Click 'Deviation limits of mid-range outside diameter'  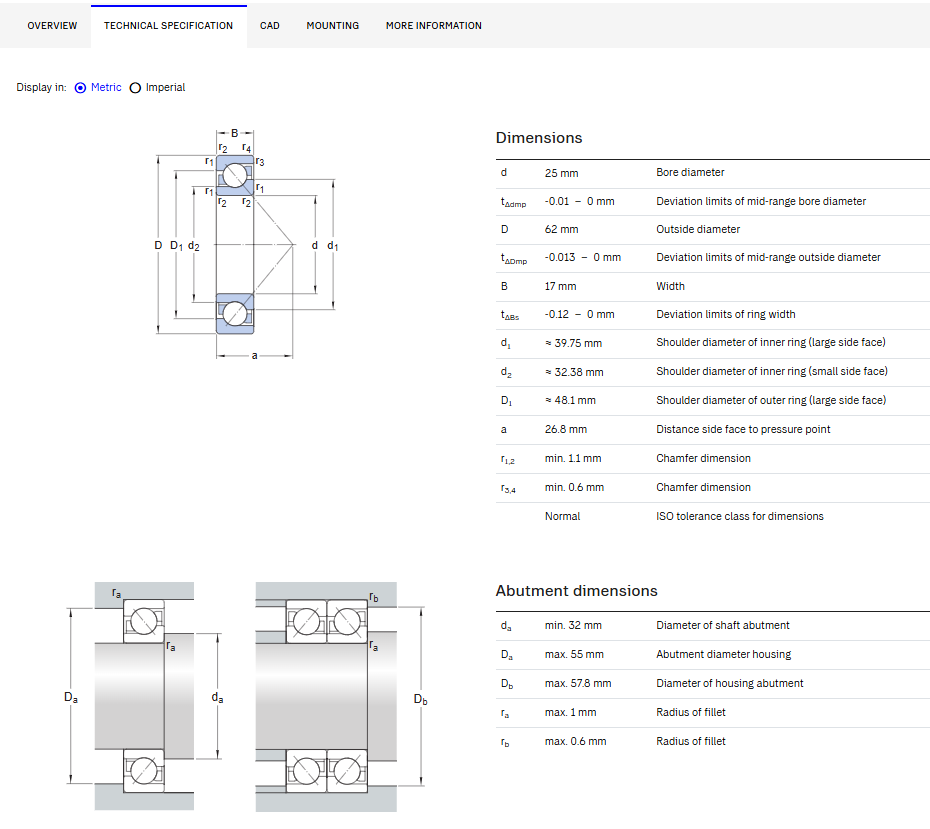(768, 257)
